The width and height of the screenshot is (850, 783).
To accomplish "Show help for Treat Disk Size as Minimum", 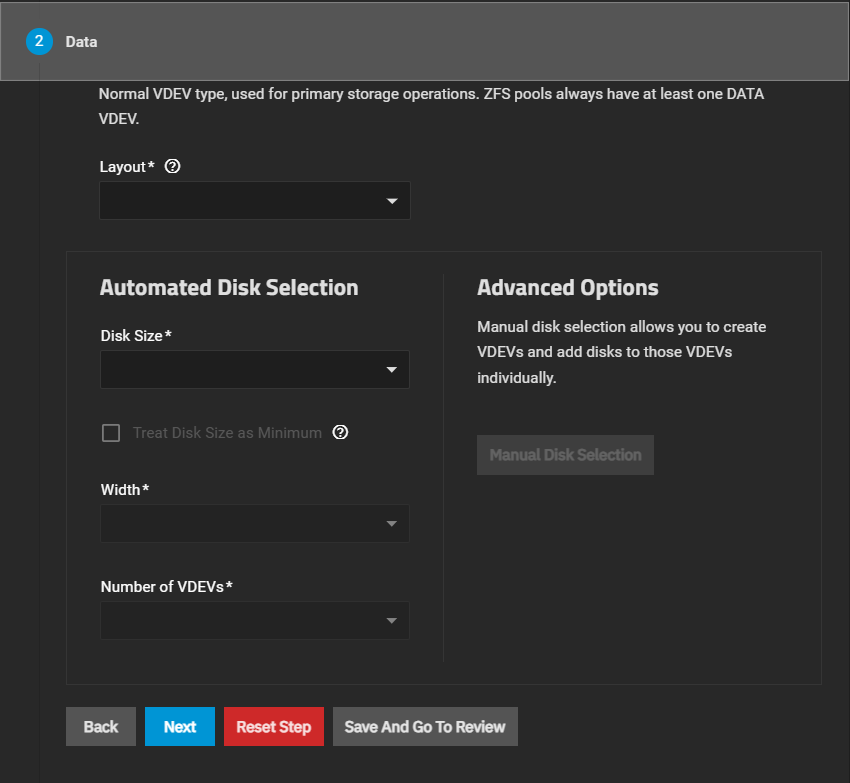I will [x=340, y=433].
